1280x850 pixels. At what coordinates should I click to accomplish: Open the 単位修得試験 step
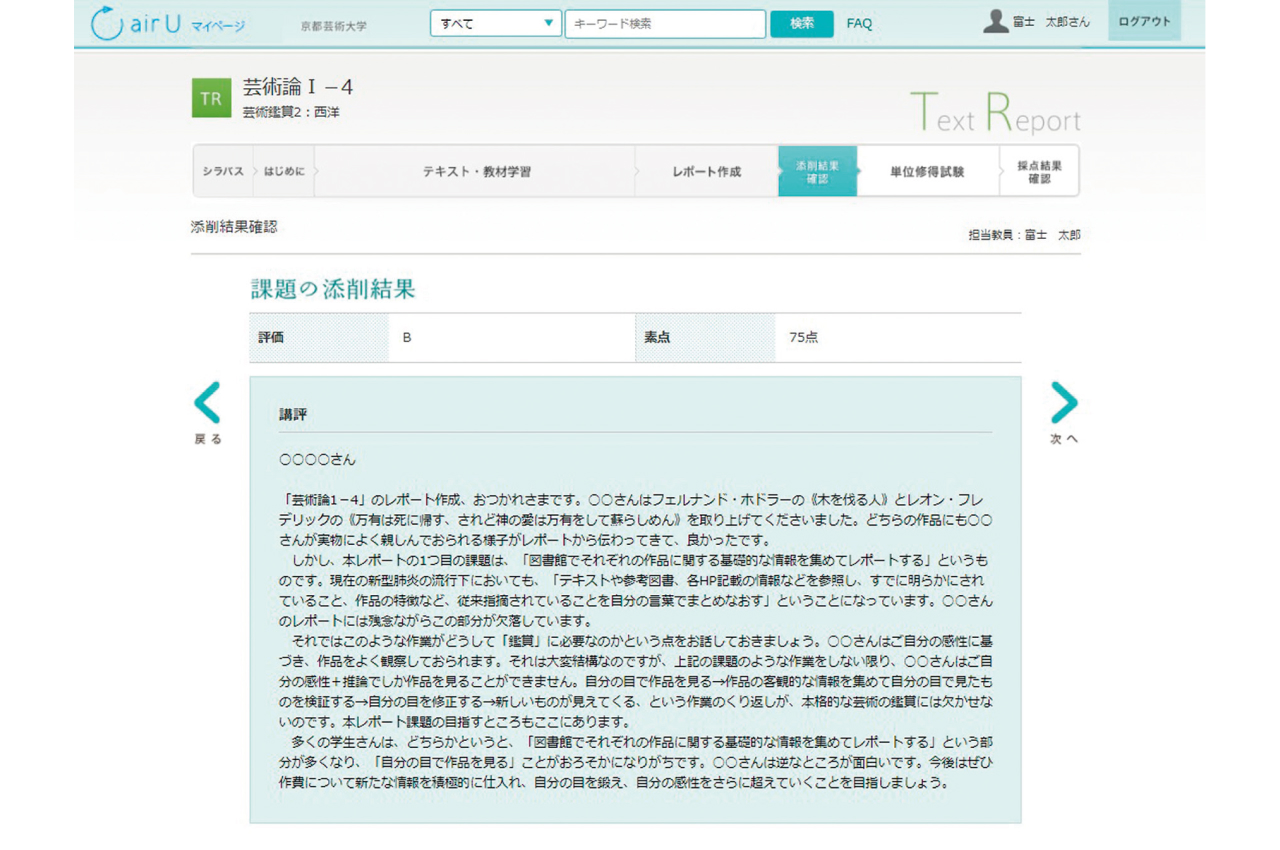tap(927, 172)
